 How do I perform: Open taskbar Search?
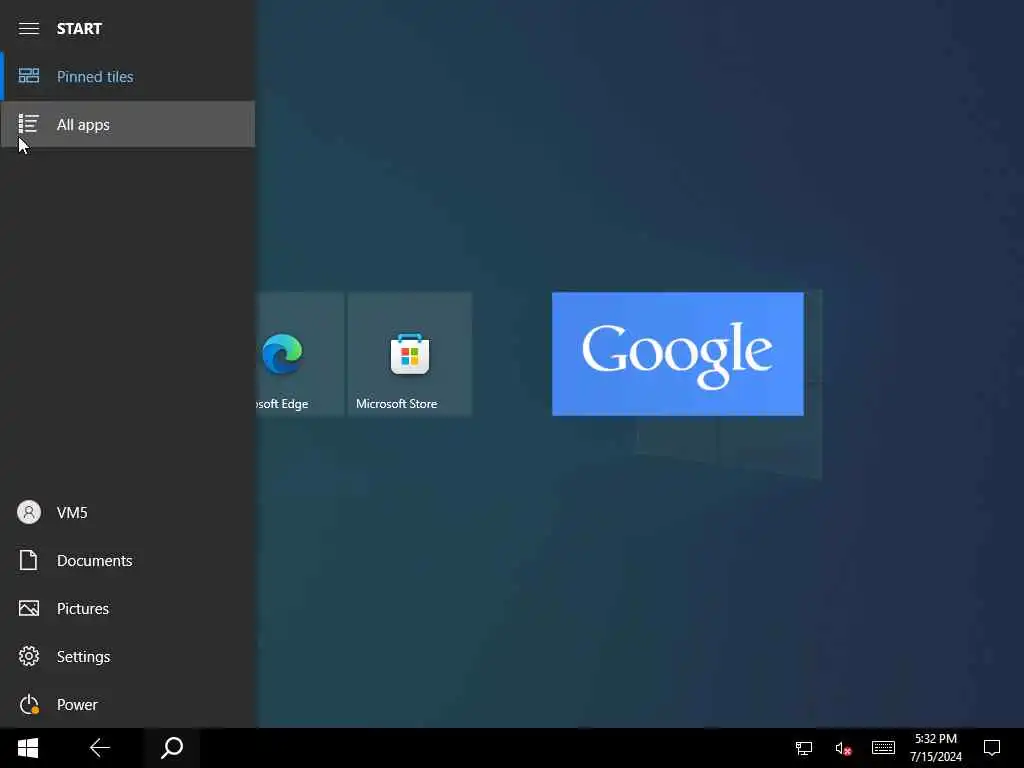[172, 748]
